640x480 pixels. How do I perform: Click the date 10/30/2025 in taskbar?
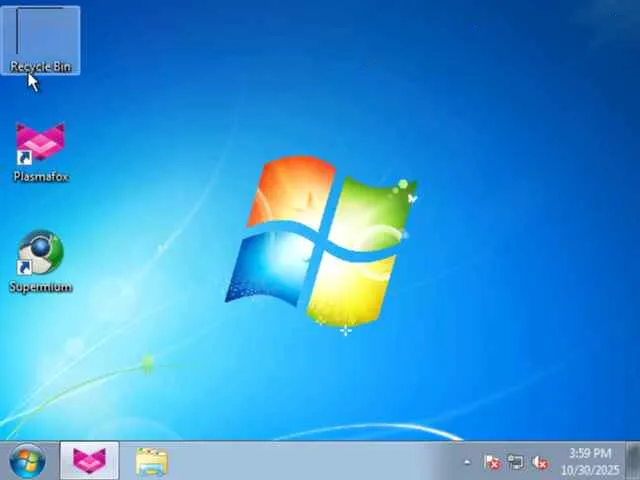click(x=590, y=470)
